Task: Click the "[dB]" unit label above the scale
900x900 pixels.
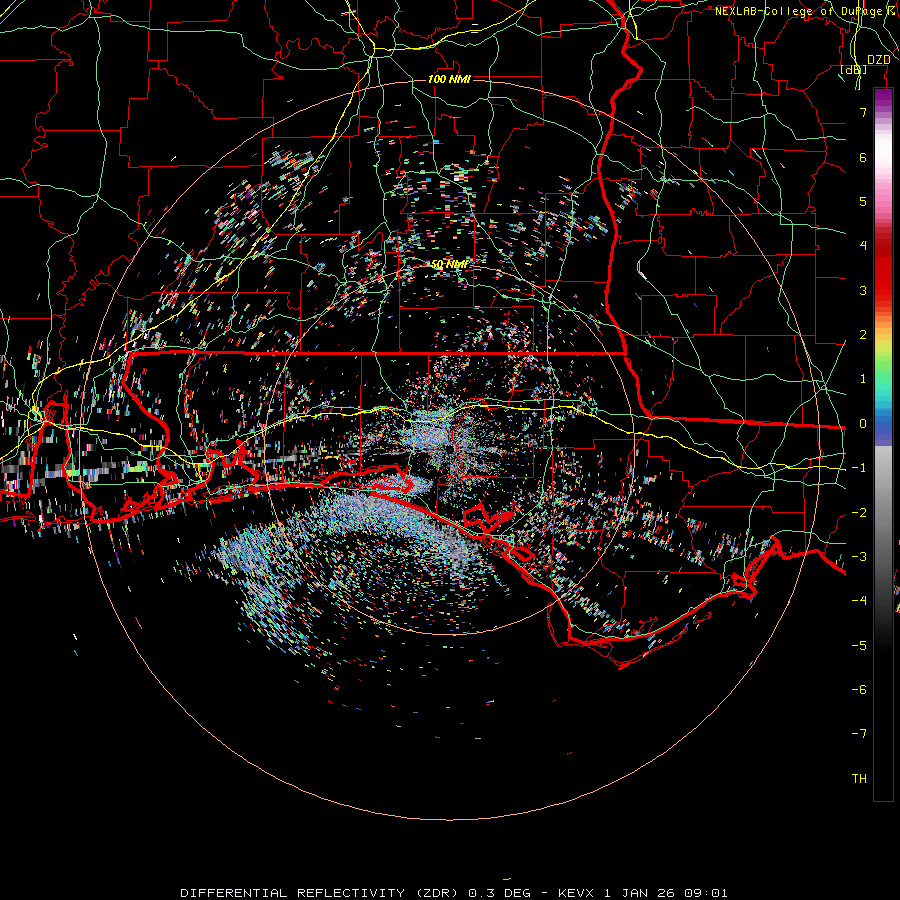Action: click(854, 69)
